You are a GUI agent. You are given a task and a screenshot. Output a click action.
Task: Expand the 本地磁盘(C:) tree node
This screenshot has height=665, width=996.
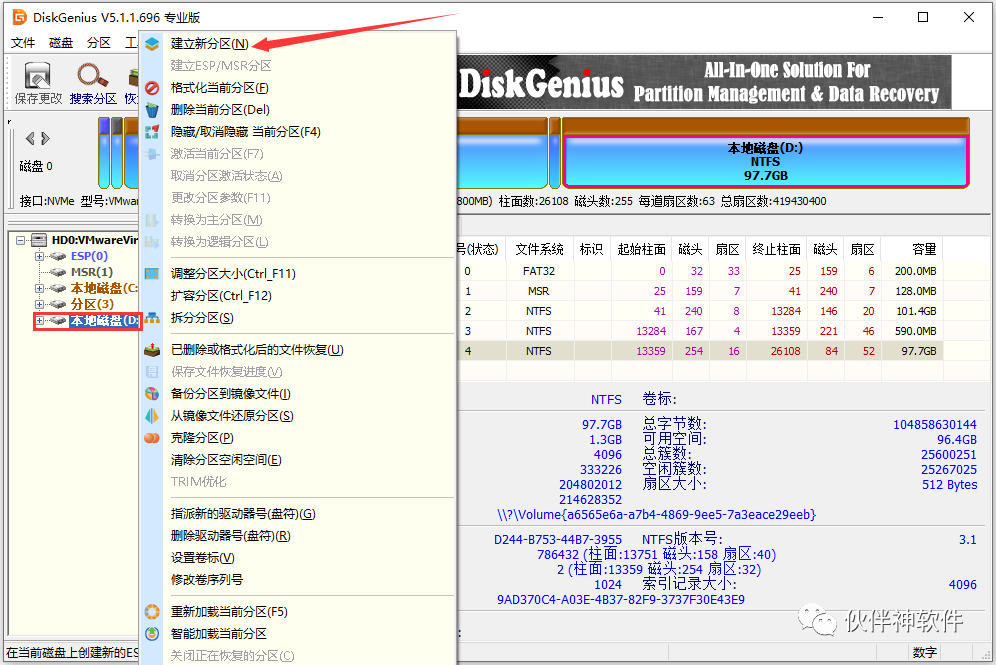[x=39, y=287]
